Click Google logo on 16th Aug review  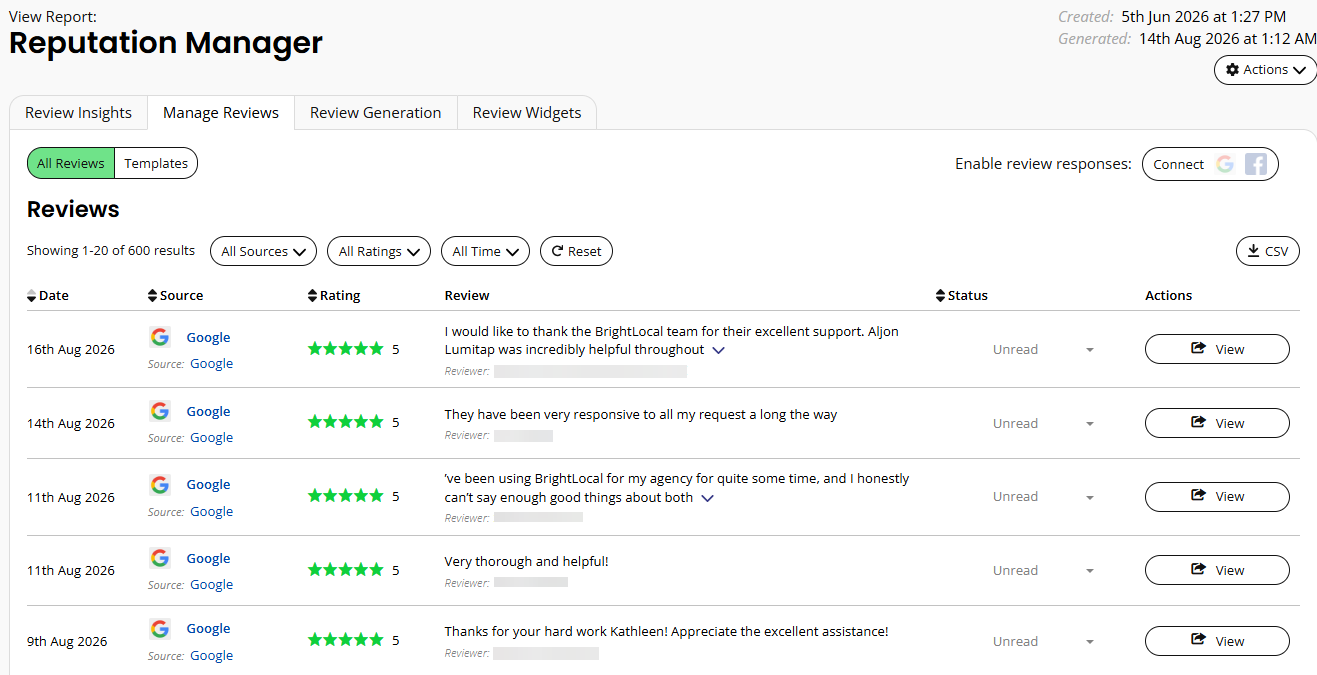click(159, 337)
